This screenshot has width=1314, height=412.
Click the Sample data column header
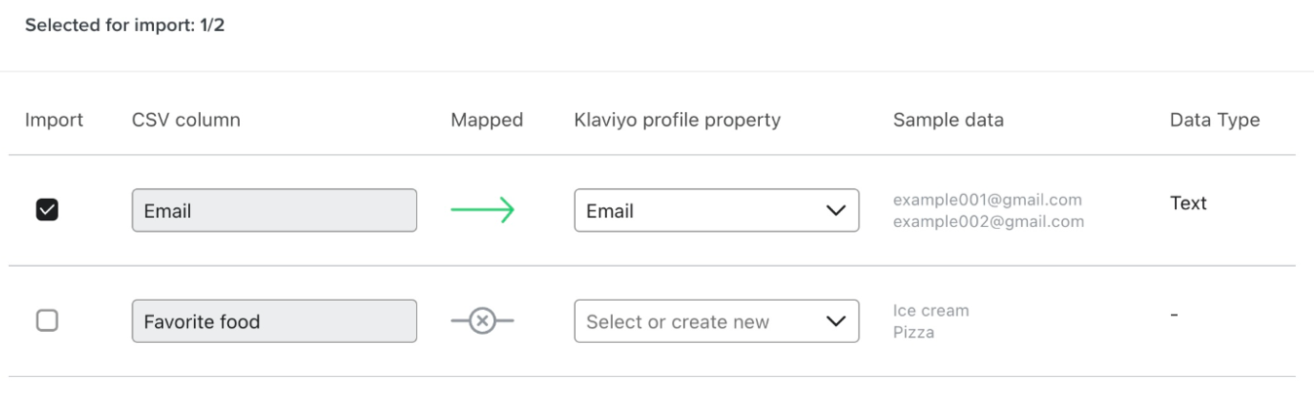pos(948,120)
